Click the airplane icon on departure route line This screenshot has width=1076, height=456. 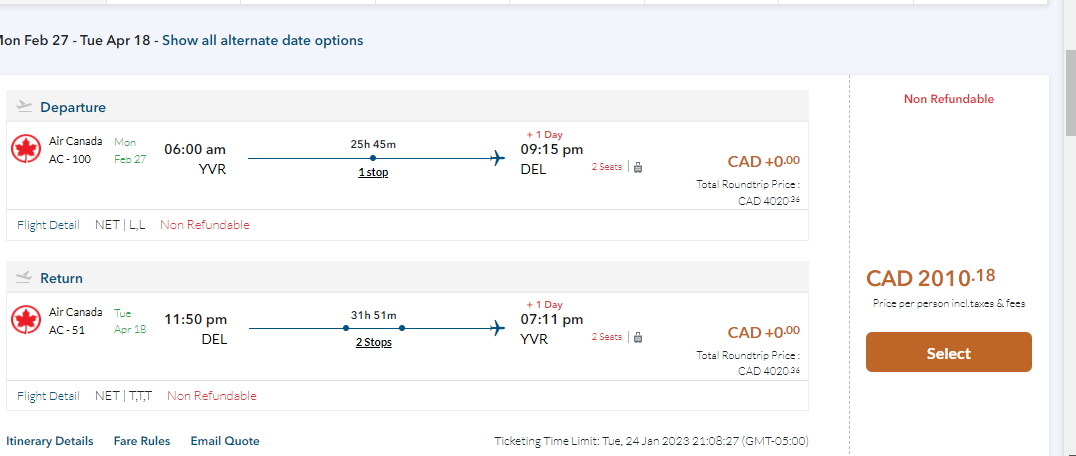pyautogui.click(x=498, y=158)
